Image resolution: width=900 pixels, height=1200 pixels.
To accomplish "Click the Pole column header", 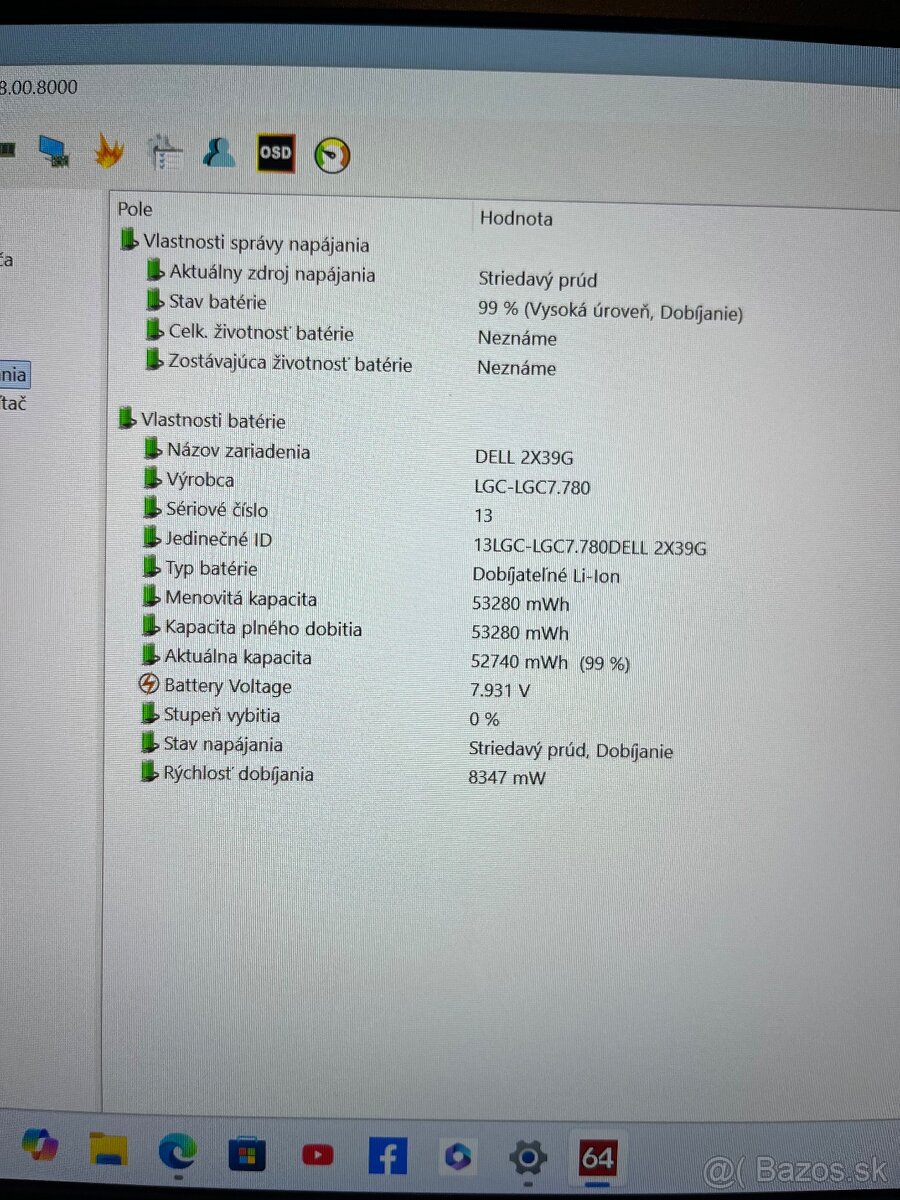I will [134, 209].
